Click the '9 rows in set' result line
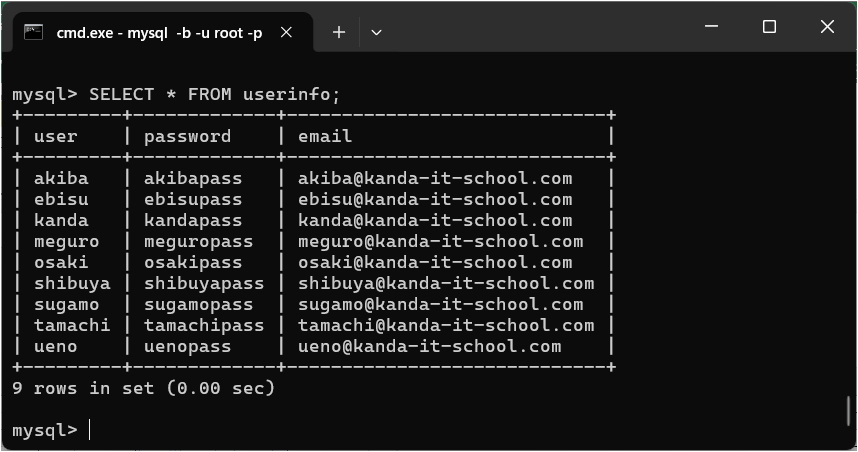 pos(143,388)
